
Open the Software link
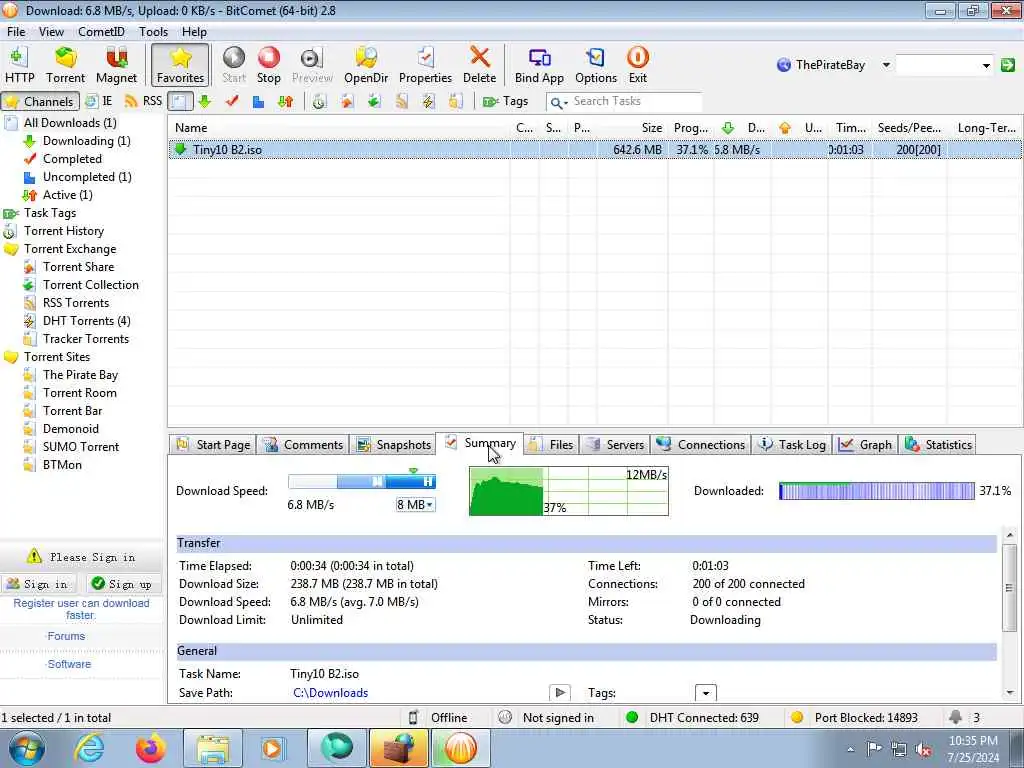69,664
